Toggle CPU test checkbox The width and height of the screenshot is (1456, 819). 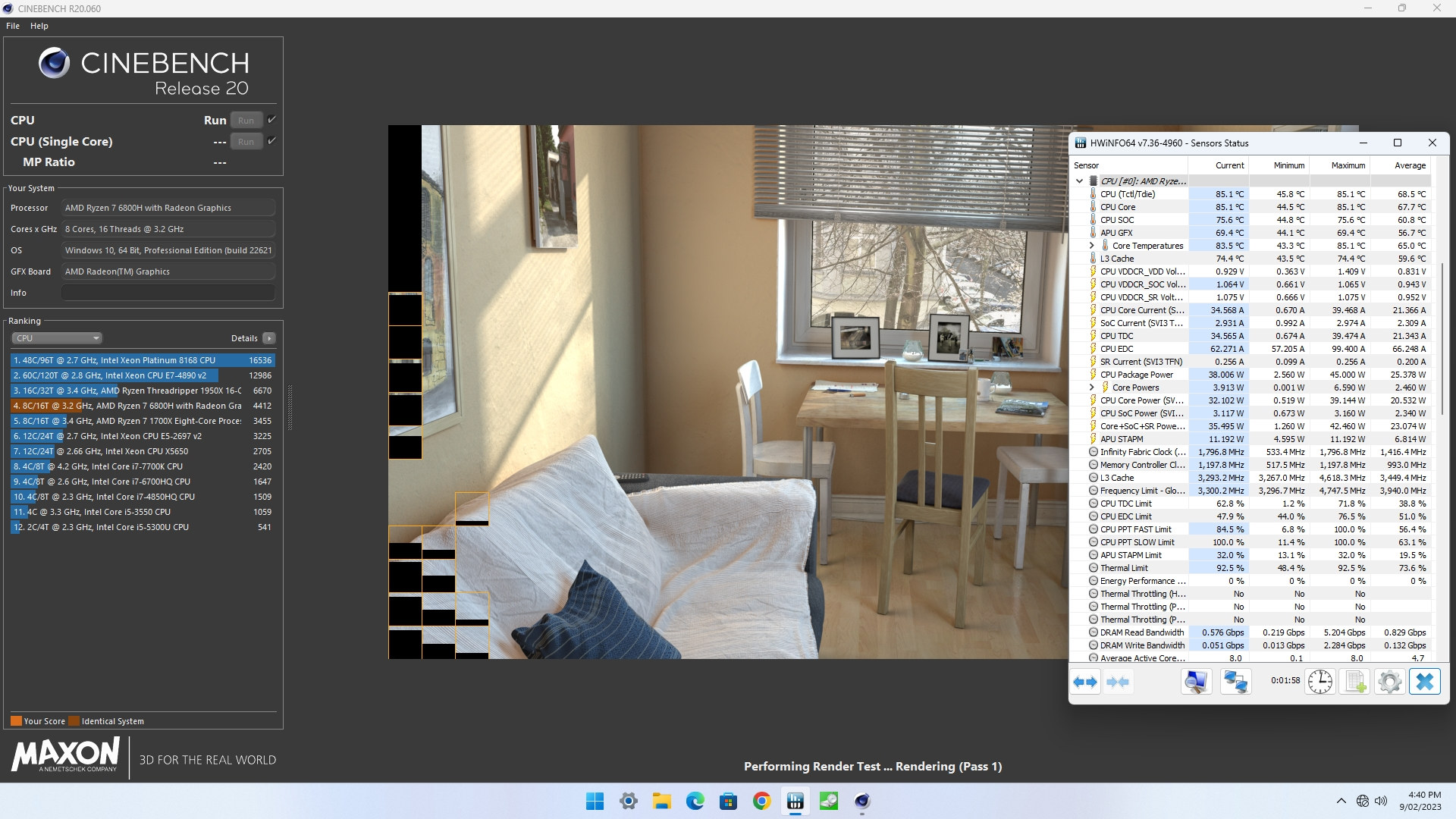271,120
